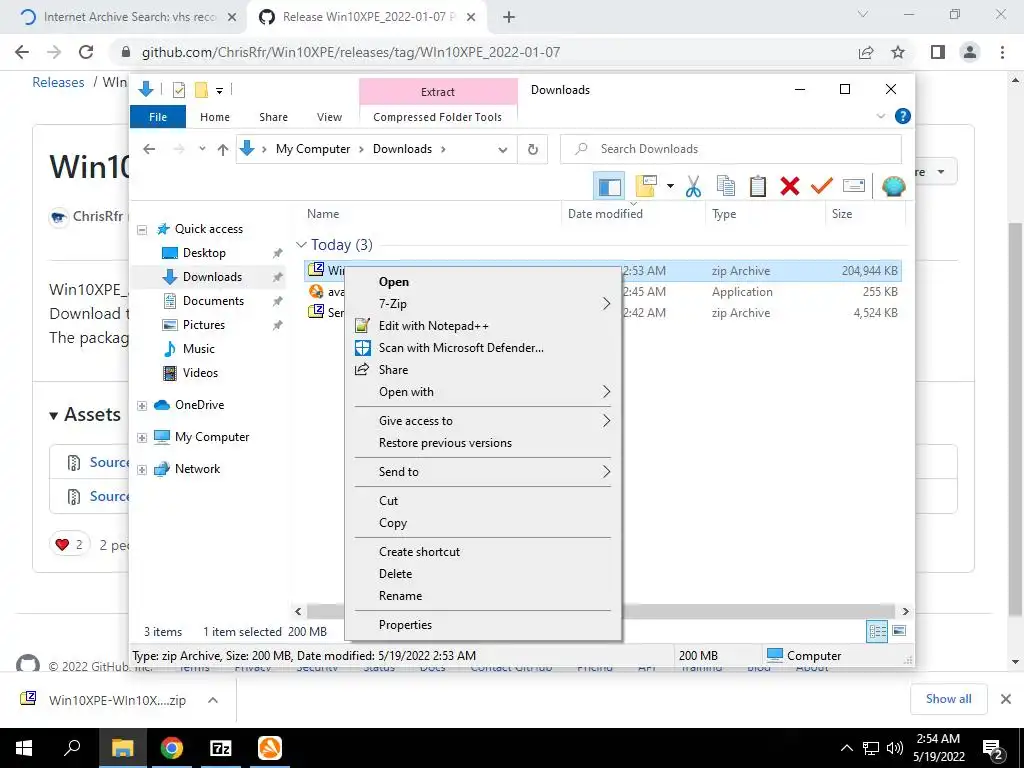The width and height of the screenshot is (1024, 768).
Task: Expand the ribbon chevron
Action: [x=880, y=116]
